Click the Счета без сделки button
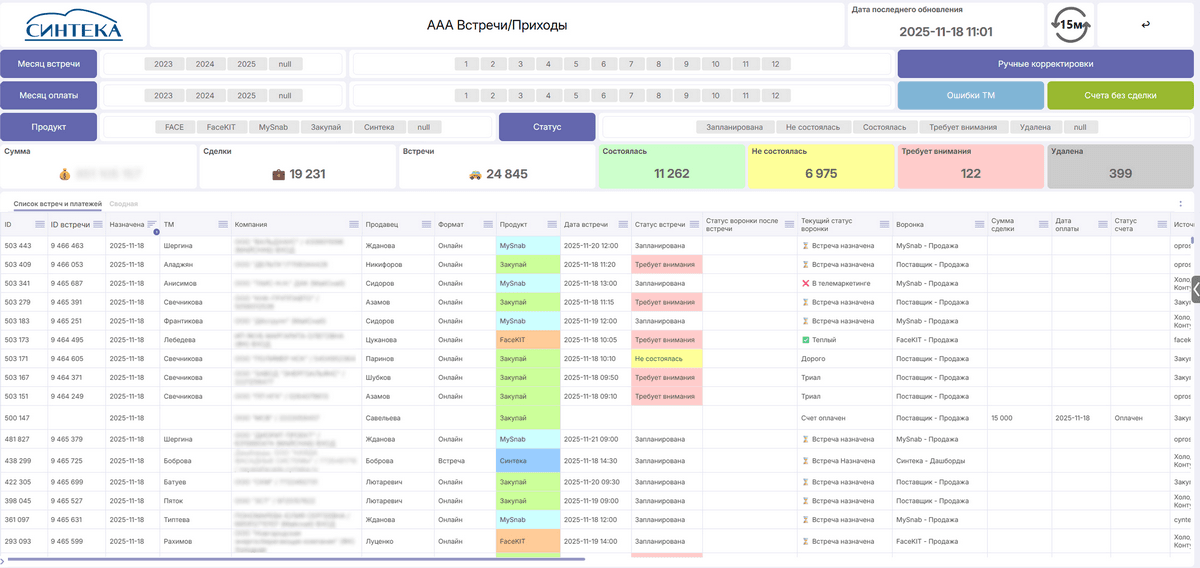The image size is (1200, 568). (x=1120, y=96)
